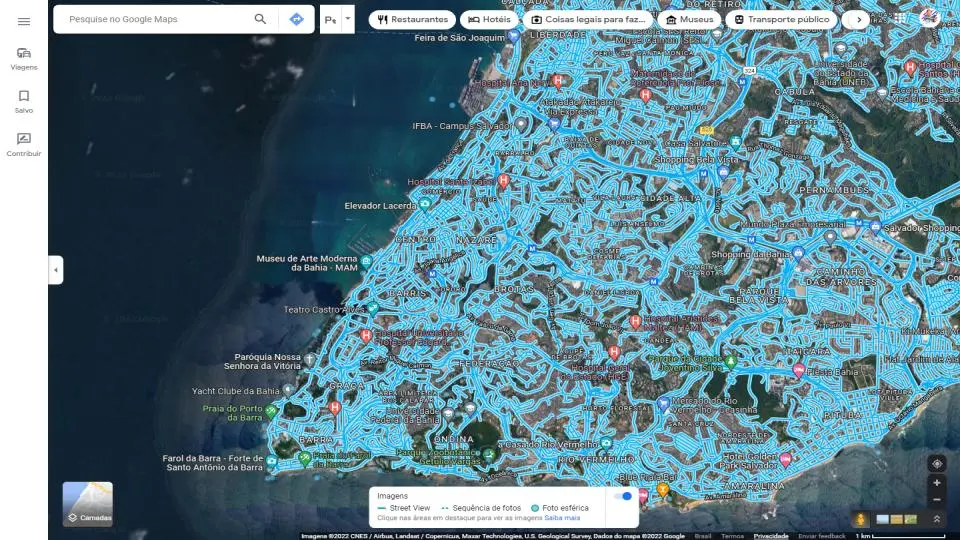Open directions with the blue arrow icon
This screenshot has width=960, height=540.
tap(296, 19)
